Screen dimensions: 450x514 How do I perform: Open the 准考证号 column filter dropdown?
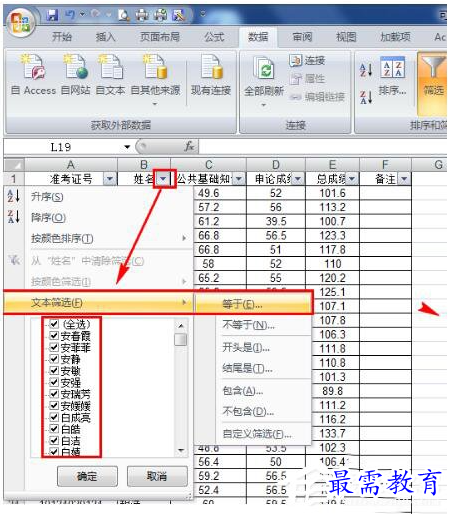[110, 179]
